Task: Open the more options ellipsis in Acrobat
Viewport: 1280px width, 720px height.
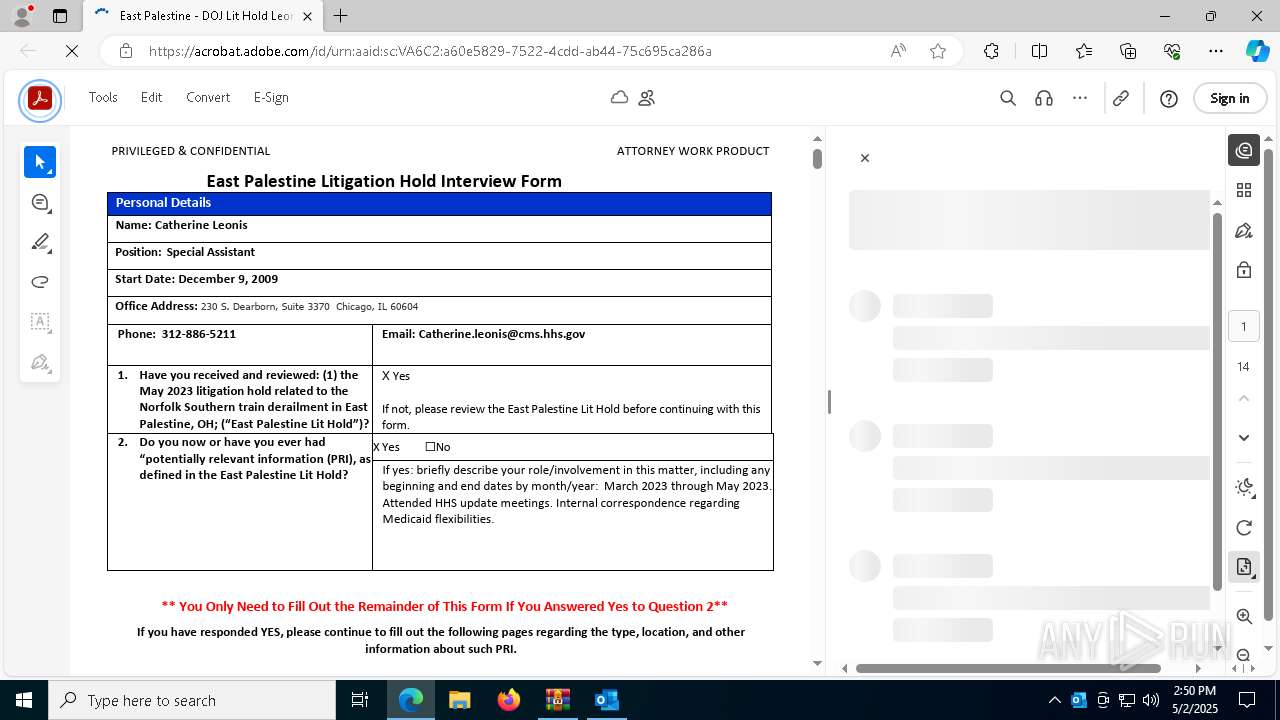Action: [x=1080, y=98]
